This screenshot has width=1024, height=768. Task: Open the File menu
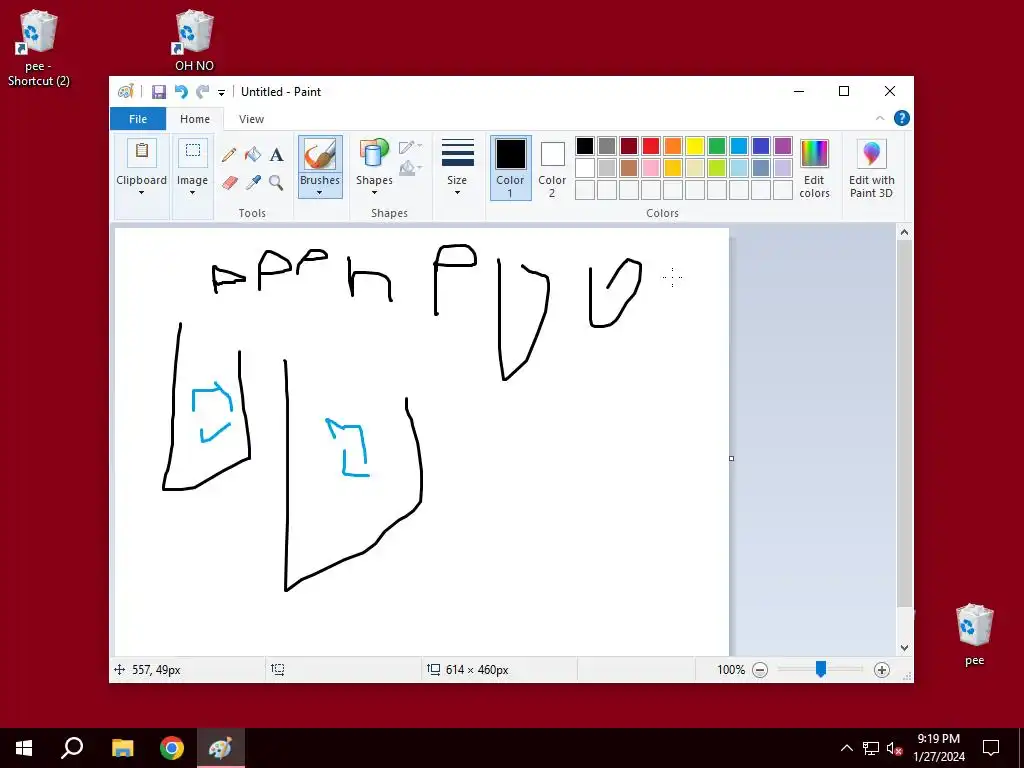[138, 119]
